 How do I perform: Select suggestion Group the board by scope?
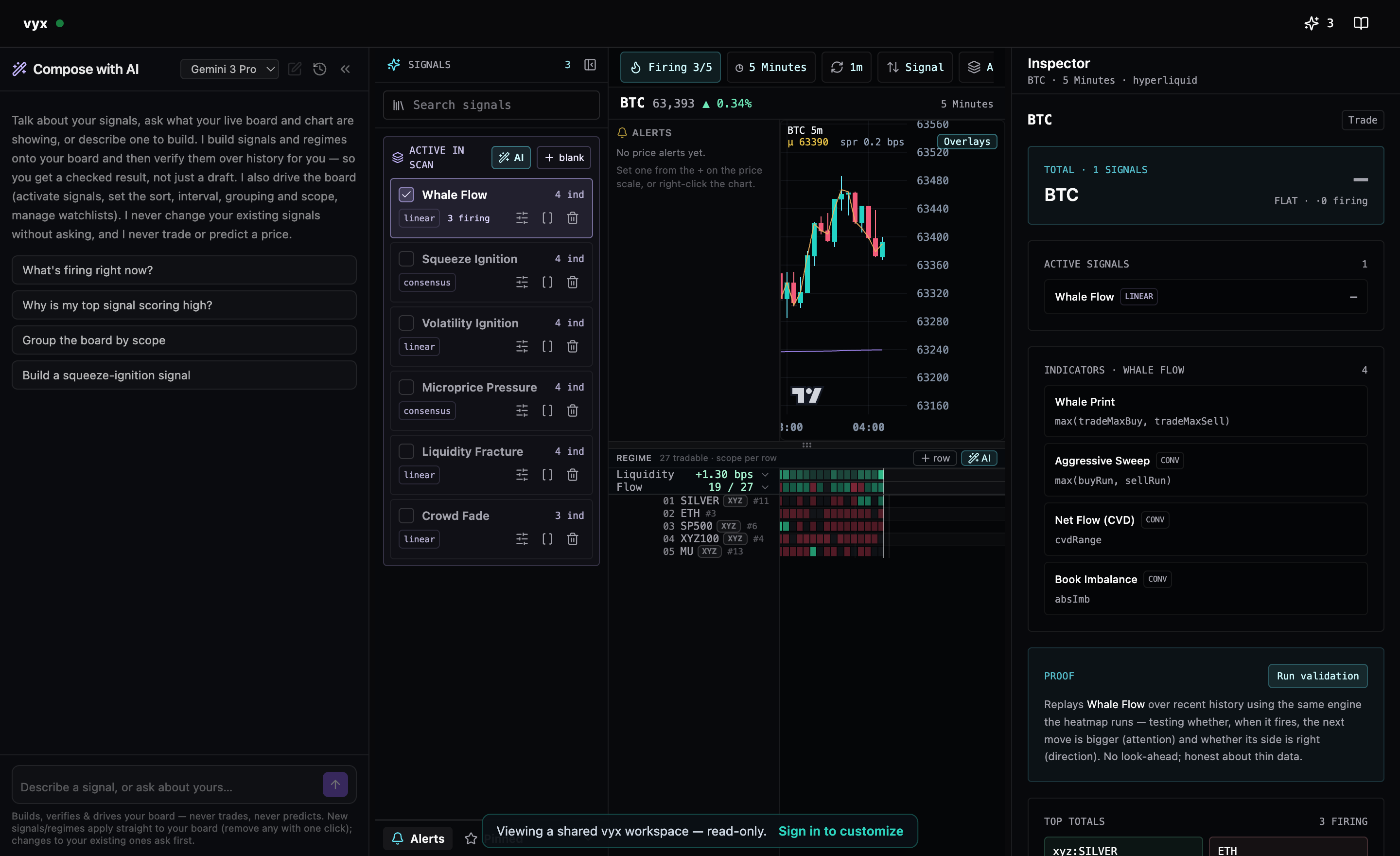point(184,340)
